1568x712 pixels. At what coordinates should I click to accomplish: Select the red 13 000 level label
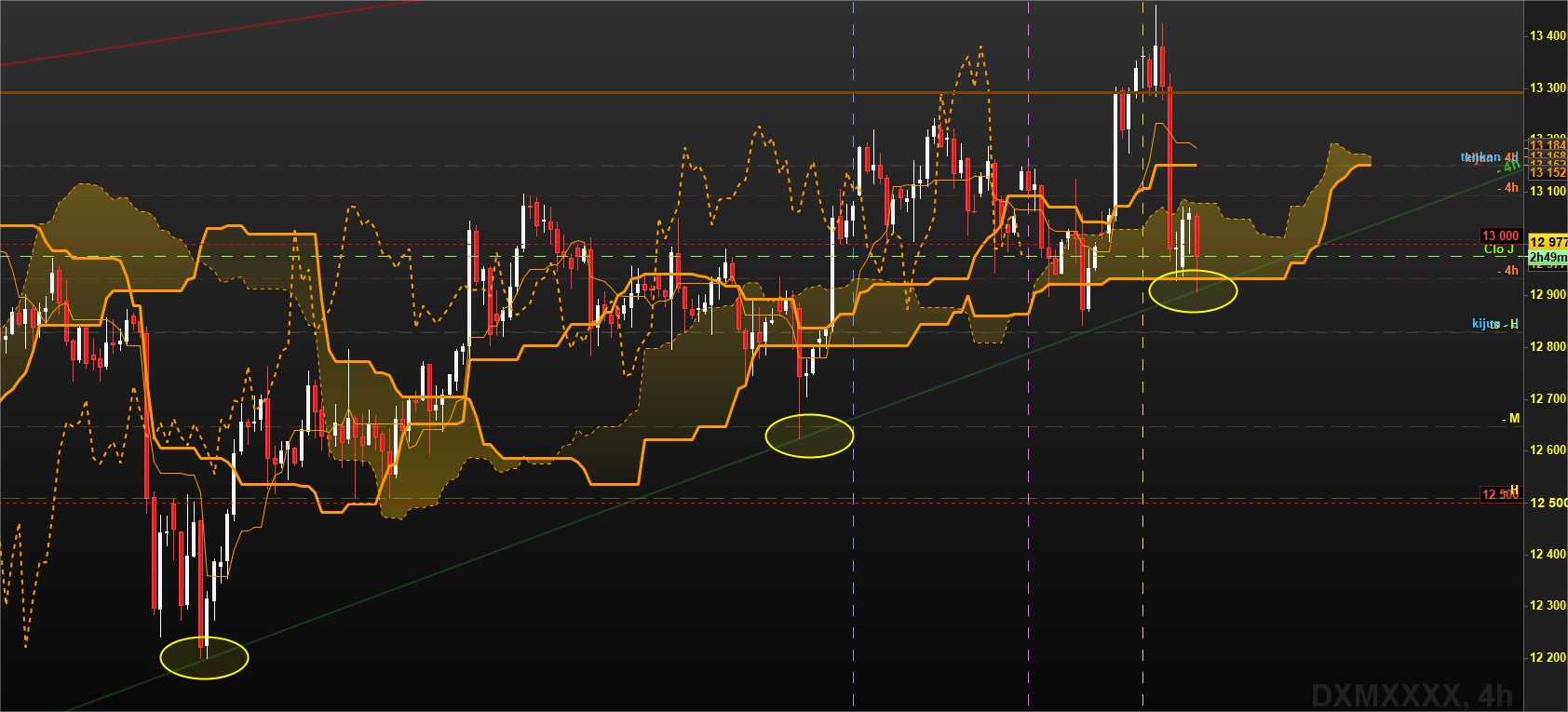coord(1501,236)
